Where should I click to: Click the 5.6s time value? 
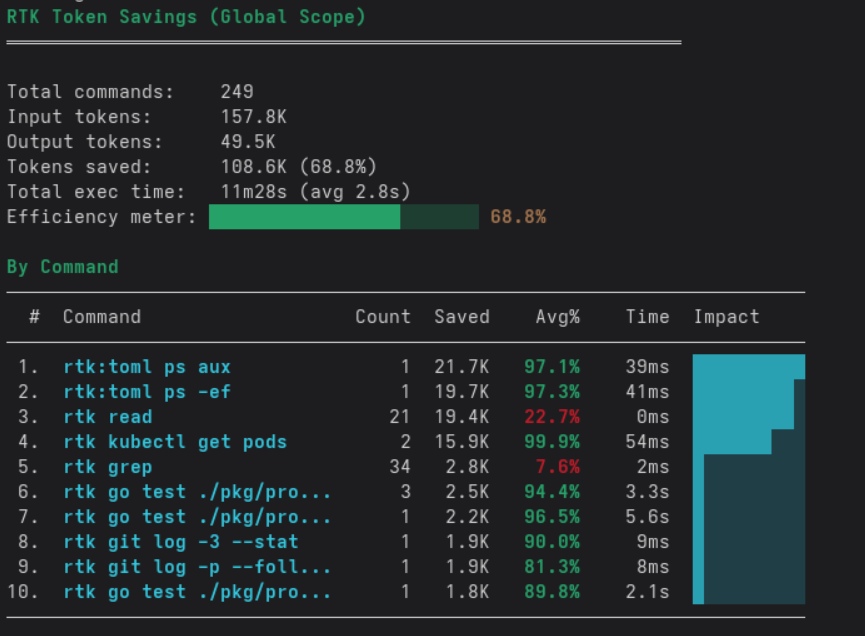pos(648,517)
